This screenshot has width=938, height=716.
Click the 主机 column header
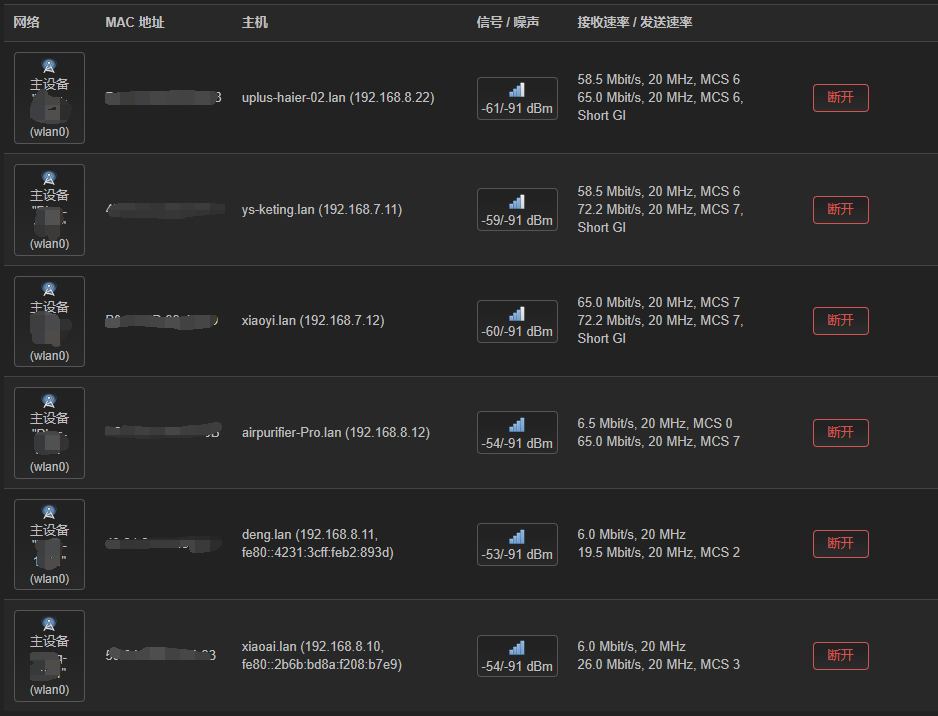point(255,22)
